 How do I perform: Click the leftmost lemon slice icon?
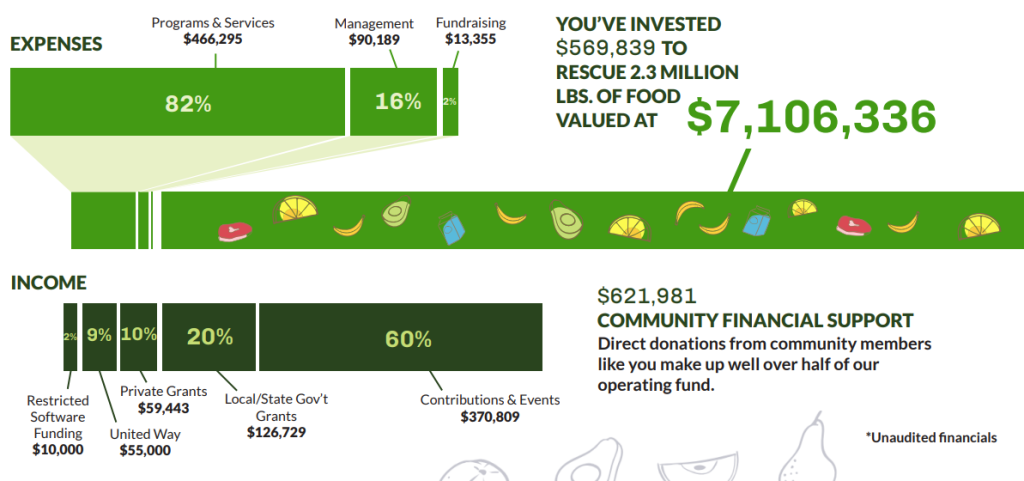click(295, 209)
